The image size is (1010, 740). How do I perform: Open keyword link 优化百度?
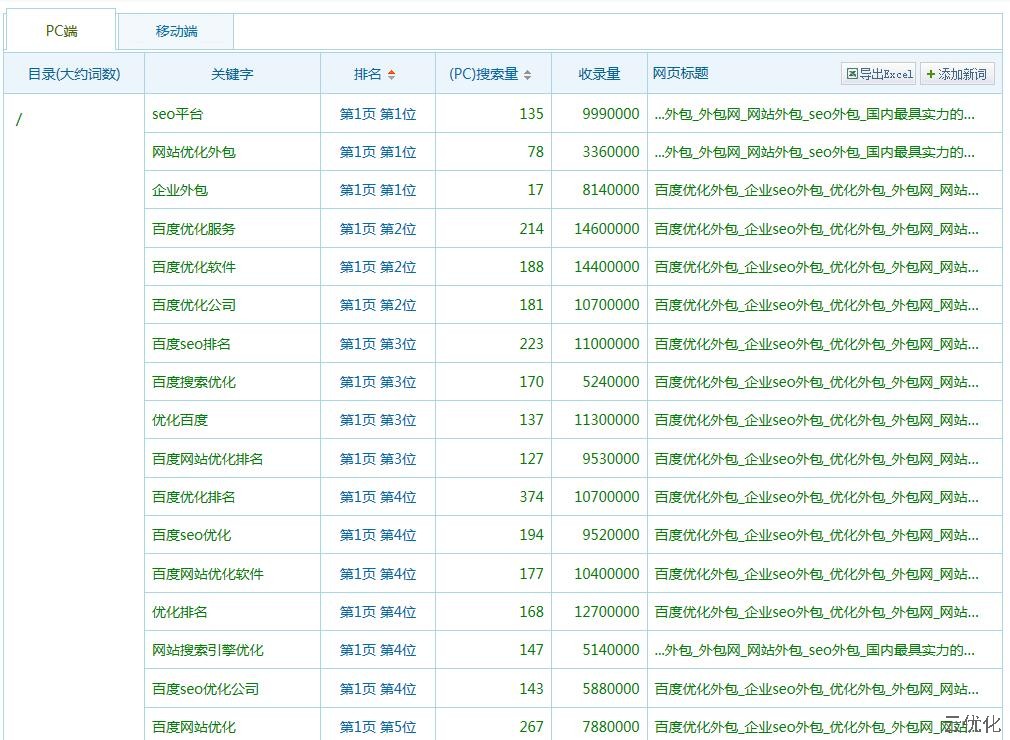coord(180,420)
